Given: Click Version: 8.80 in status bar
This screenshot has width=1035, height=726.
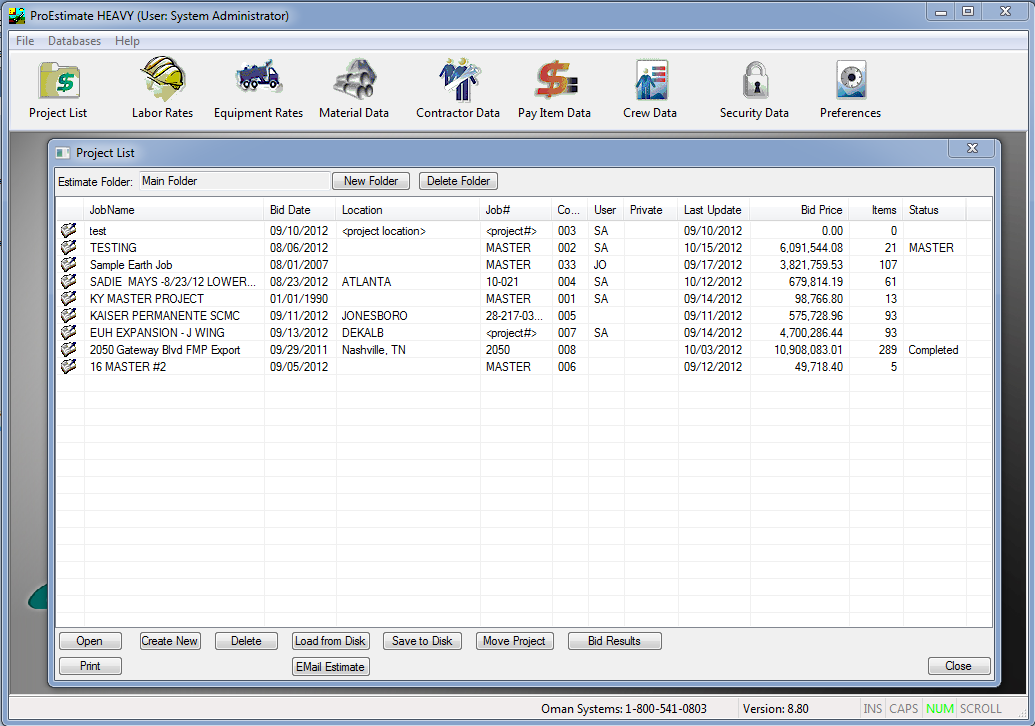Looking at the screenshot, I should pos(776,709).
